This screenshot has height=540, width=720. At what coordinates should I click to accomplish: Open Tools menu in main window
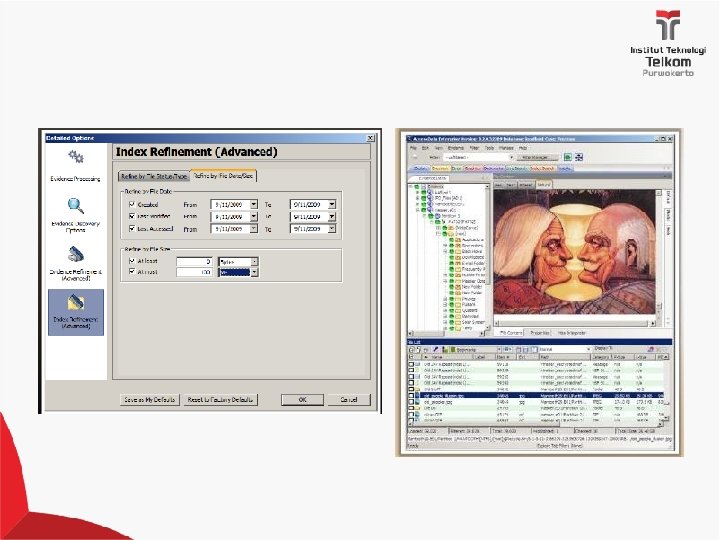tap(489, 148)
